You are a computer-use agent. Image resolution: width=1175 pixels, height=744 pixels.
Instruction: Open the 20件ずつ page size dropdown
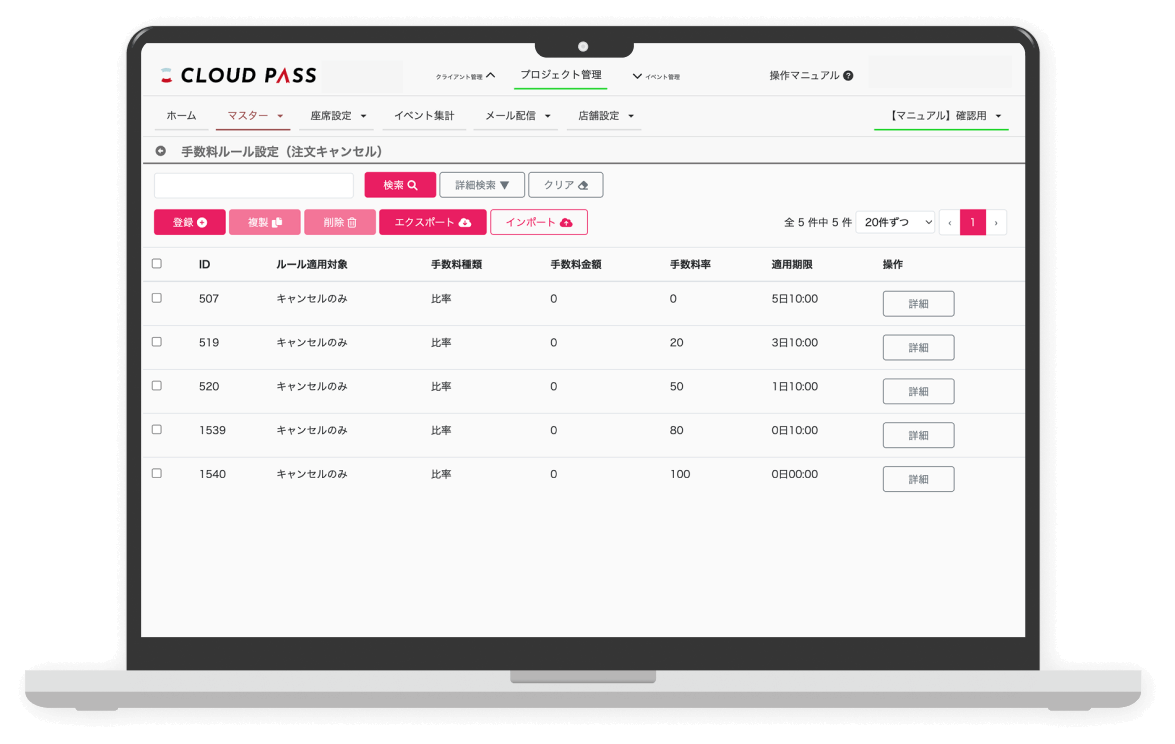(895, 222)
